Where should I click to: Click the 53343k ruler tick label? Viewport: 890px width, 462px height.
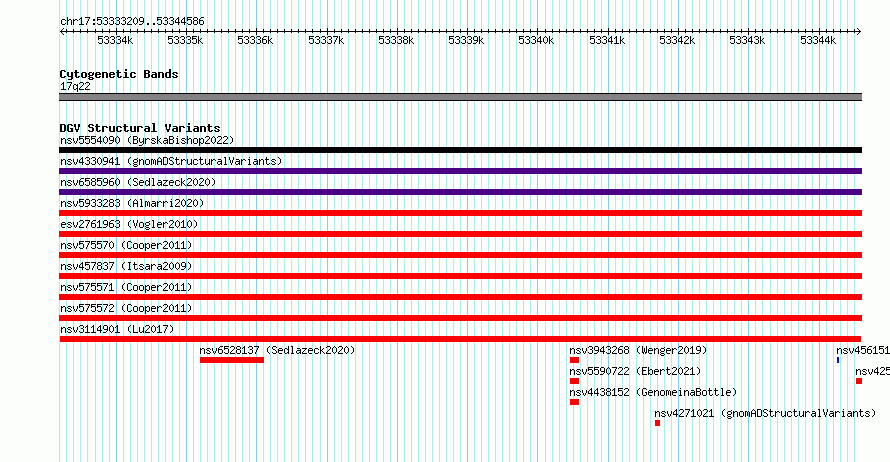point(747,40)
